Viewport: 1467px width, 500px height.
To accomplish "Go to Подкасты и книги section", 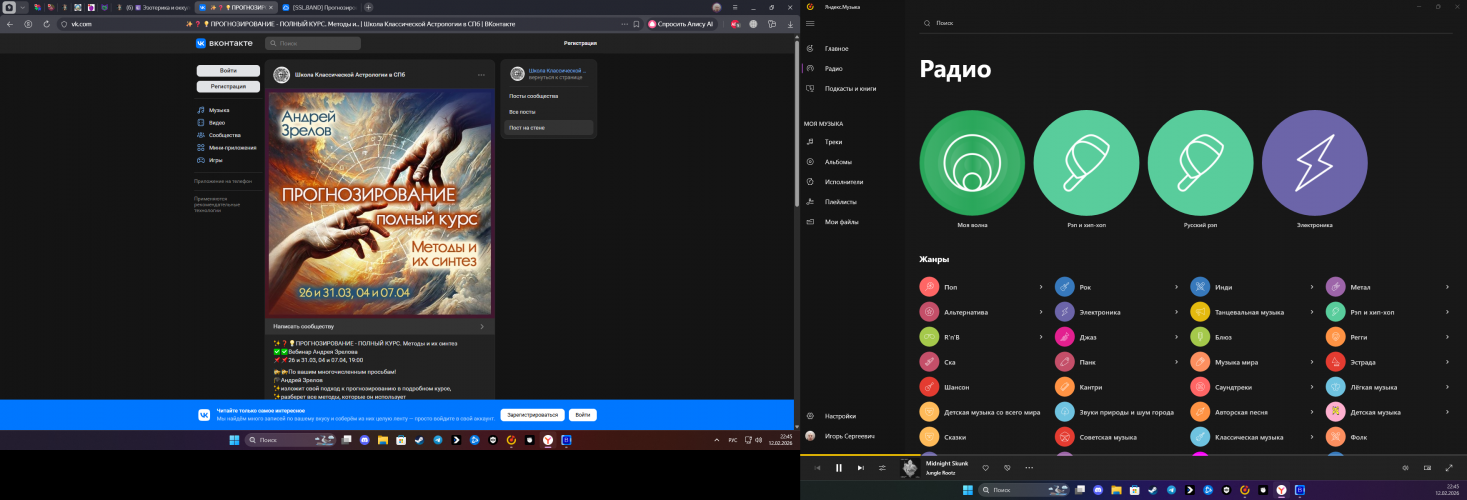I will (850, 88).
